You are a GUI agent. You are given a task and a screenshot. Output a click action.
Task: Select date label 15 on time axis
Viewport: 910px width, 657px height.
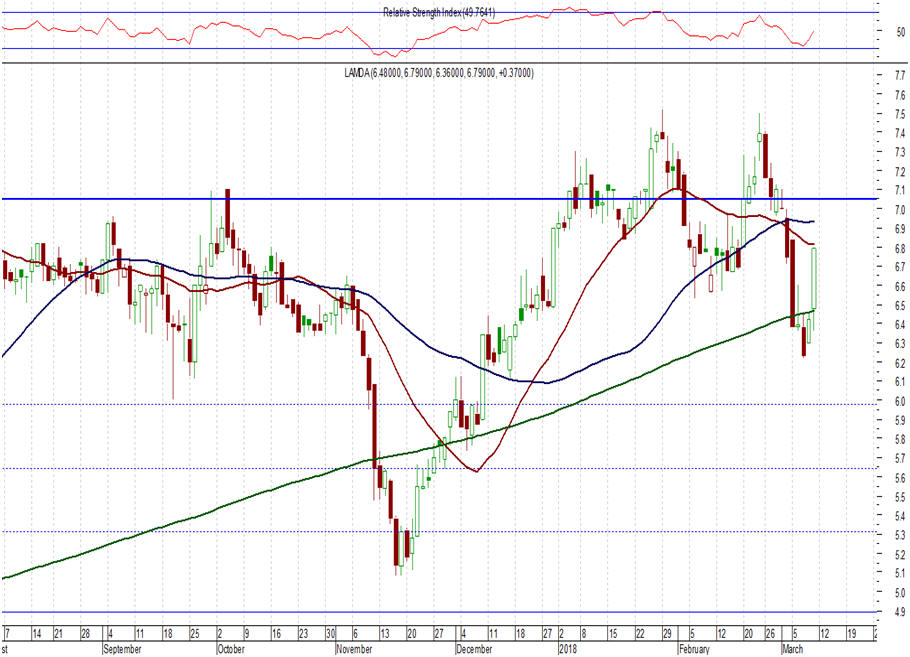613,634
